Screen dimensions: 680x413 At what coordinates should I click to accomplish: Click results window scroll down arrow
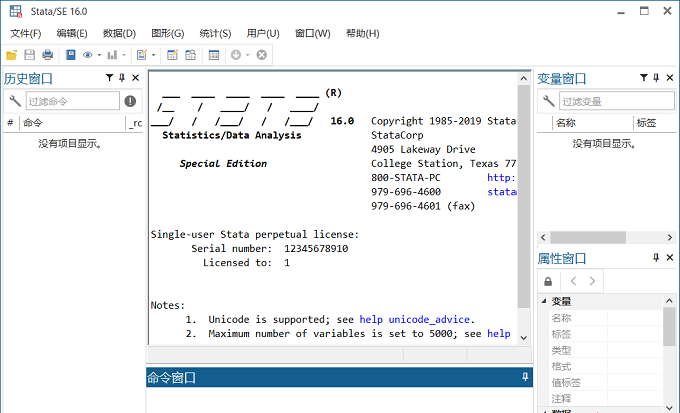click(523, 338)
